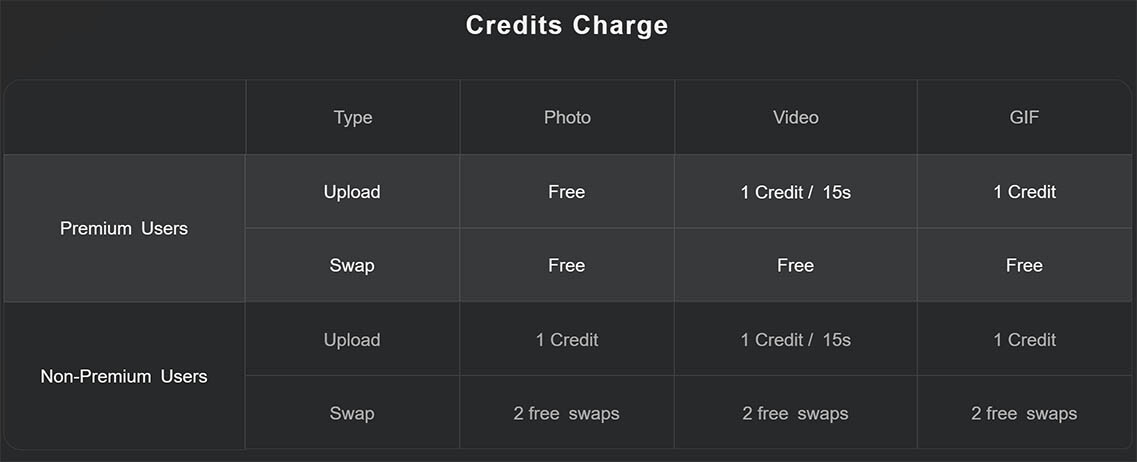Click Free cell for Premium Photo Upload
This screenshot has width=1137, height=462.
[x=567, y=192]
